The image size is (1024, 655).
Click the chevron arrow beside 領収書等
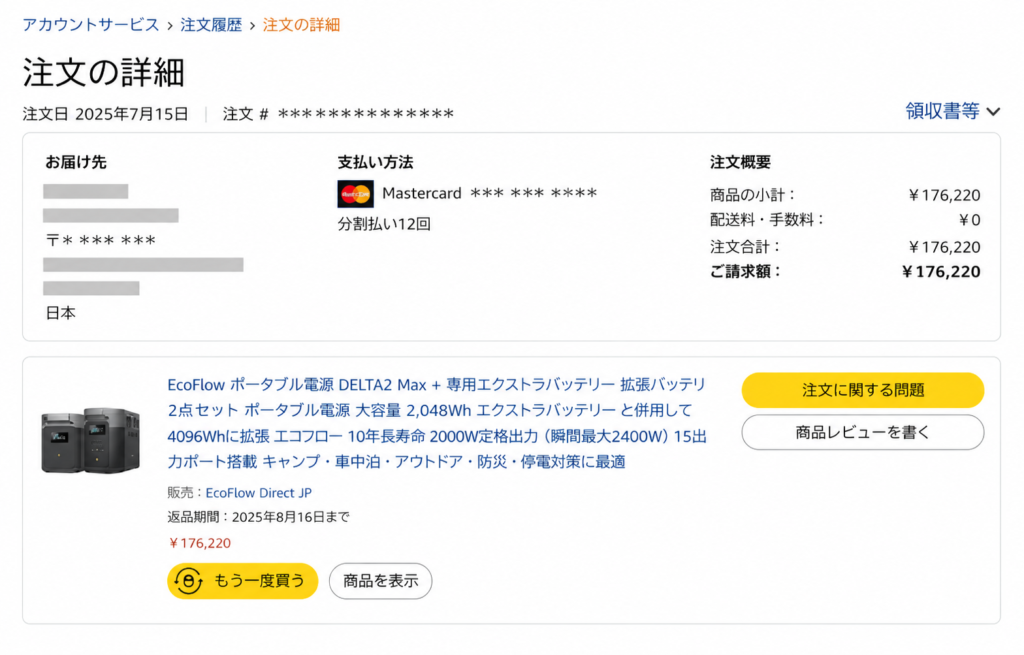tap(993, 112)
